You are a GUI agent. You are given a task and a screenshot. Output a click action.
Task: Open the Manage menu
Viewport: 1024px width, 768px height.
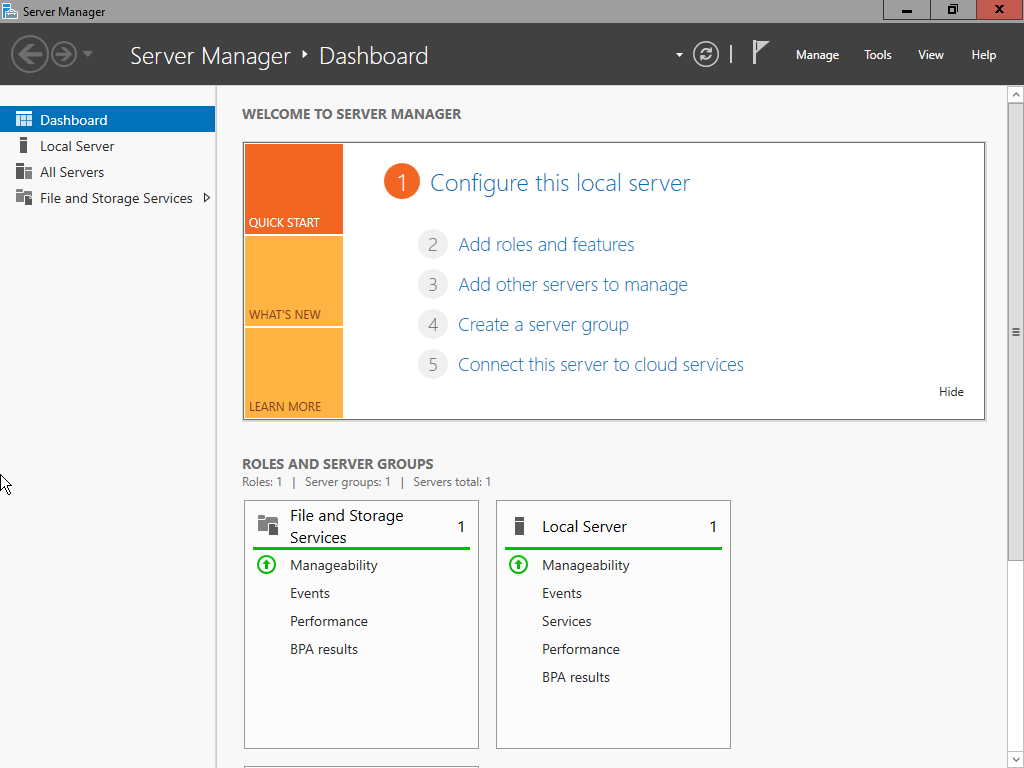pos(817,55)
